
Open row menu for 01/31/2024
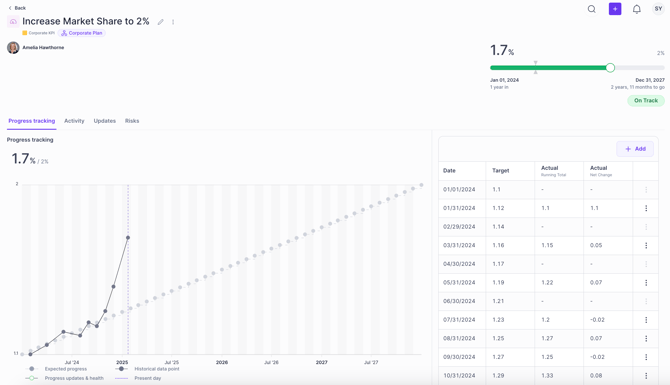click(x=646, y=208)
